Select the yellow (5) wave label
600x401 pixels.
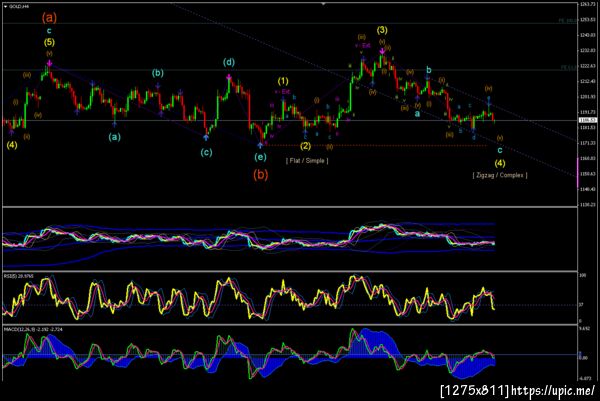[x=49, y=42]
